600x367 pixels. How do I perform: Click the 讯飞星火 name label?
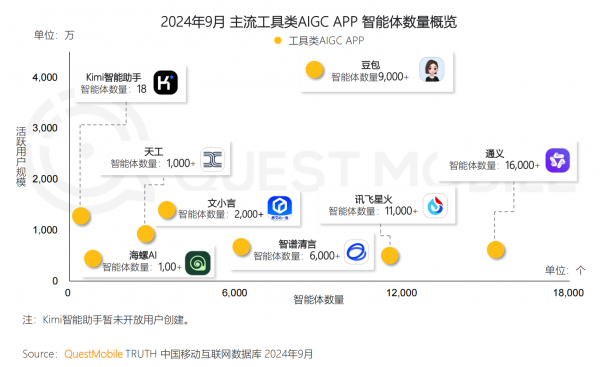click(x=373, y=199)
